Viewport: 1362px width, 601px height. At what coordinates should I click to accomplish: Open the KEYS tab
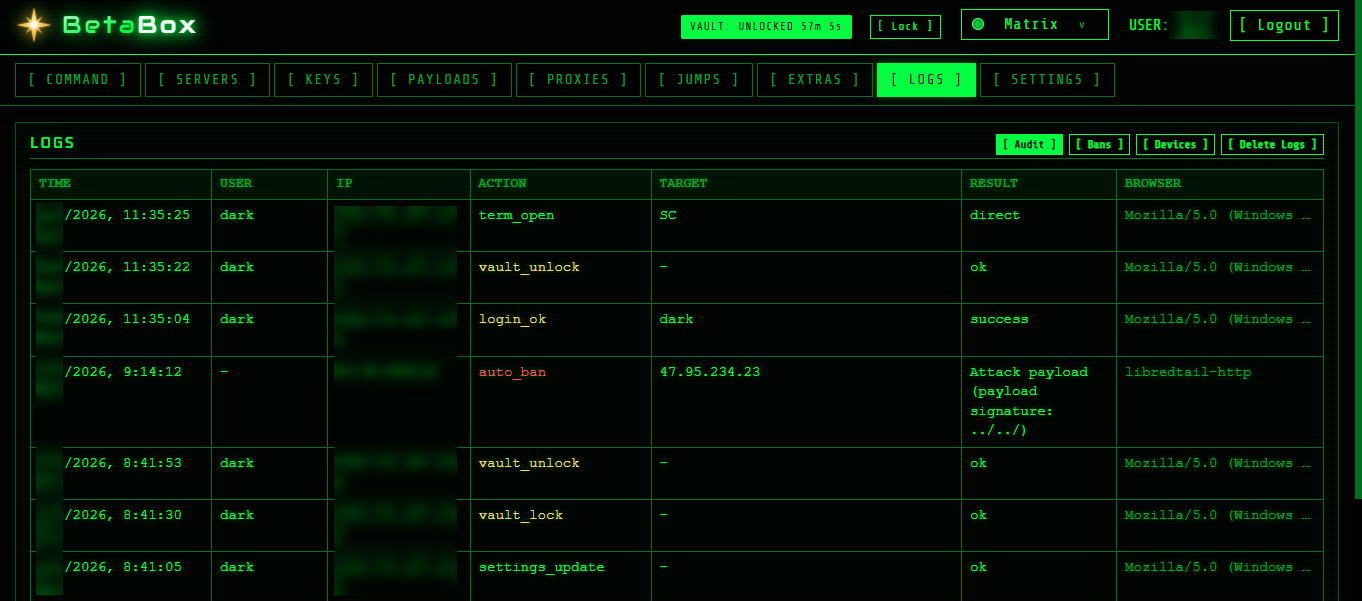[x=323, y=80]
